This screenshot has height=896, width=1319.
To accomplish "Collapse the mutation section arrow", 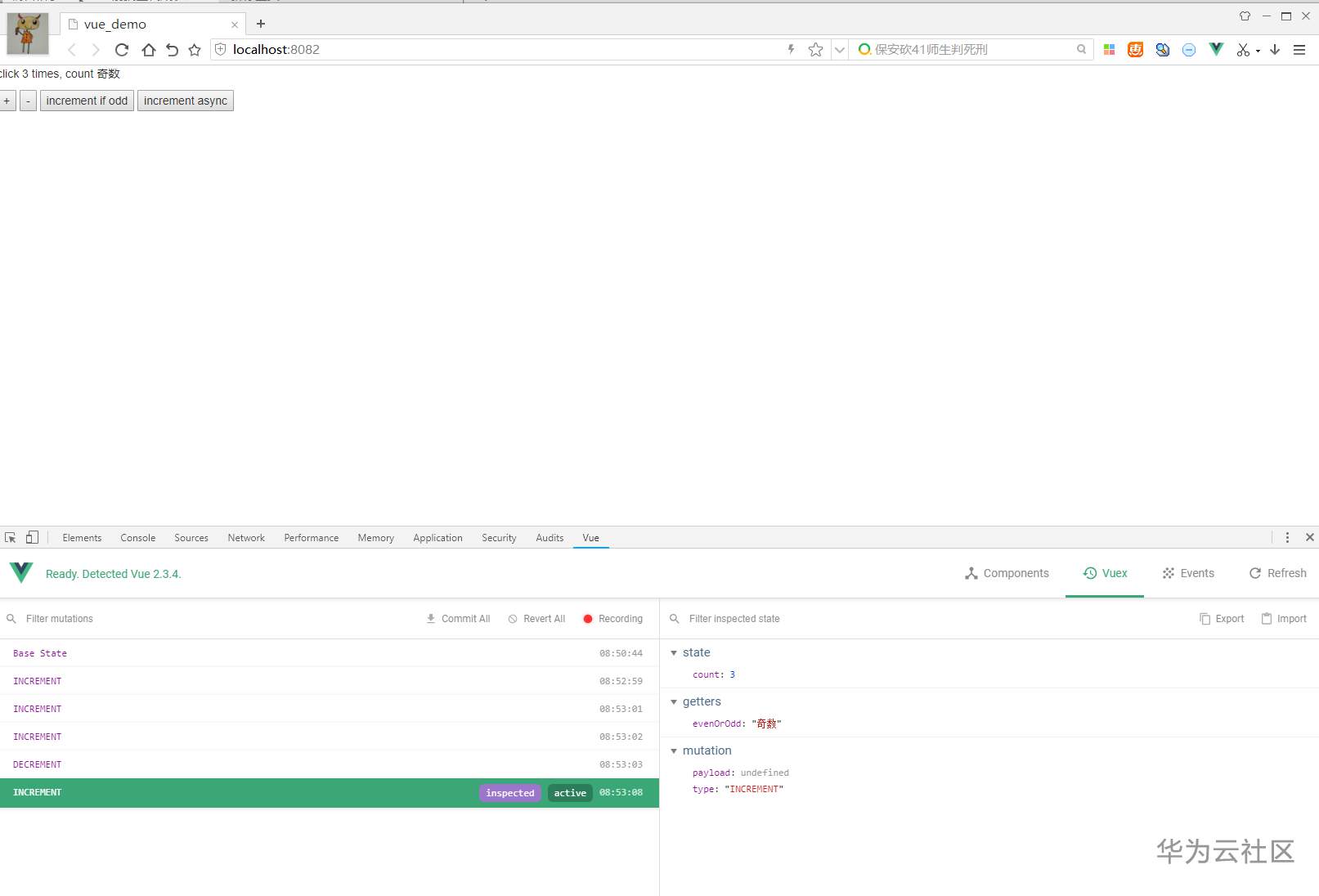I will pos(674,751).
